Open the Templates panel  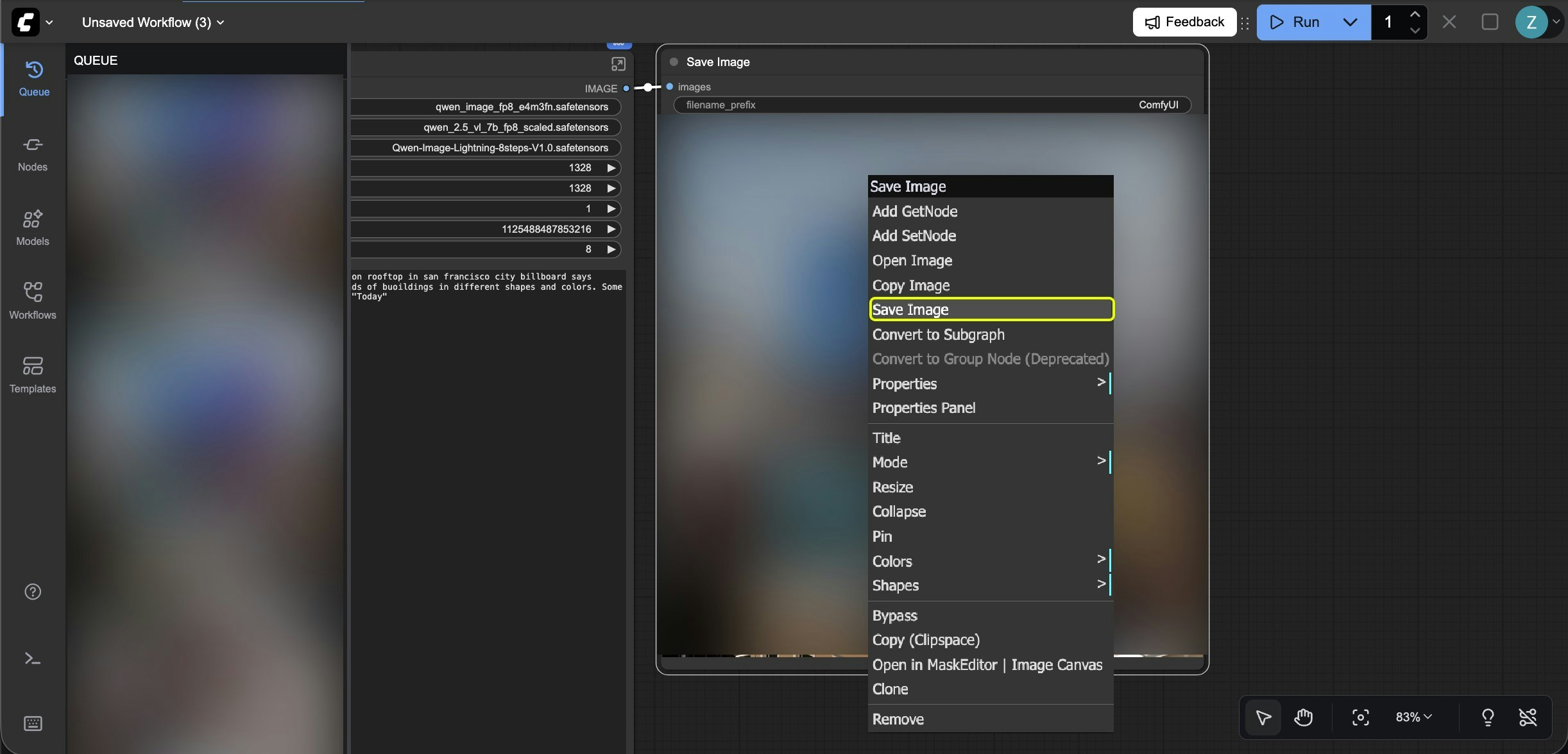pyautogui.click(x=33, y=374)
